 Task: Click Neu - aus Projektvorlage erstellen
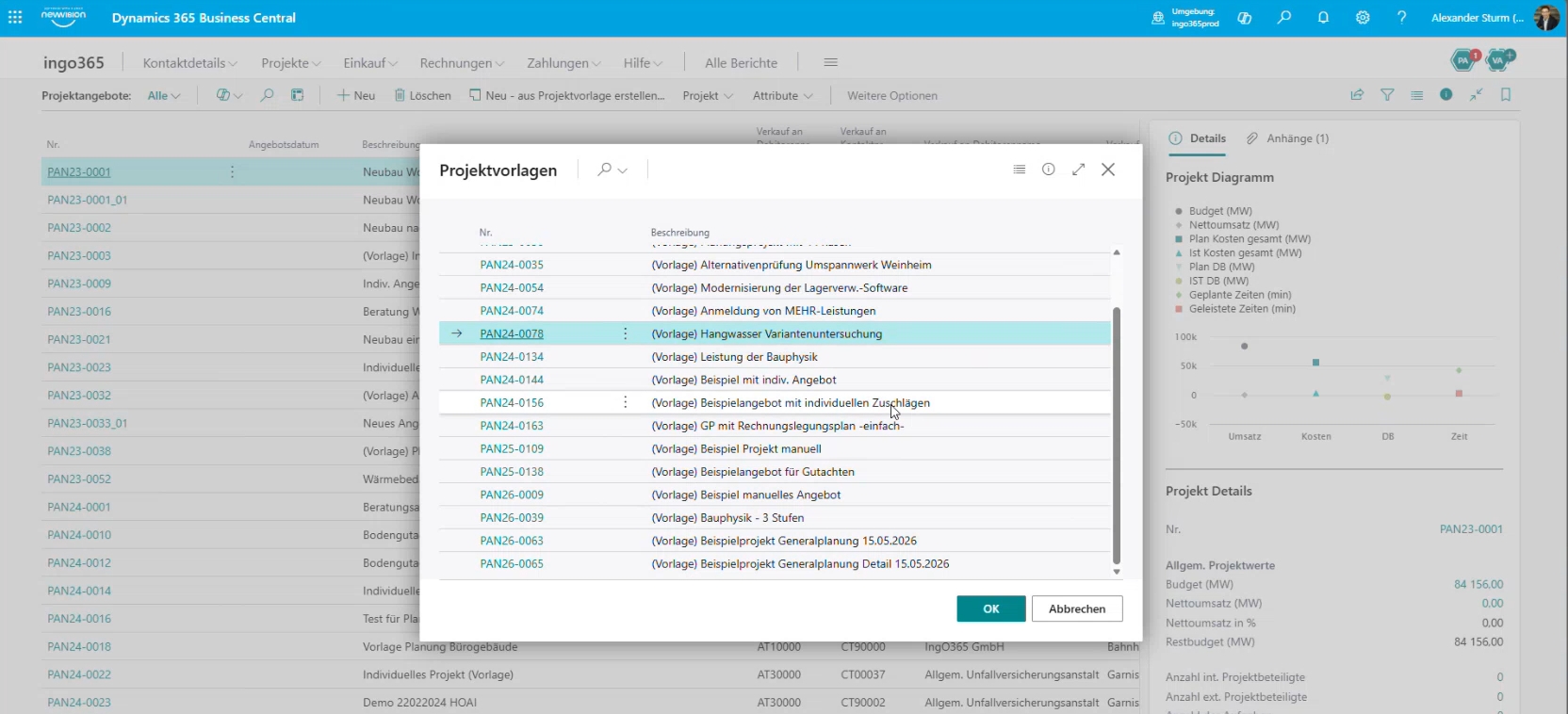click(x=567, y=95)
